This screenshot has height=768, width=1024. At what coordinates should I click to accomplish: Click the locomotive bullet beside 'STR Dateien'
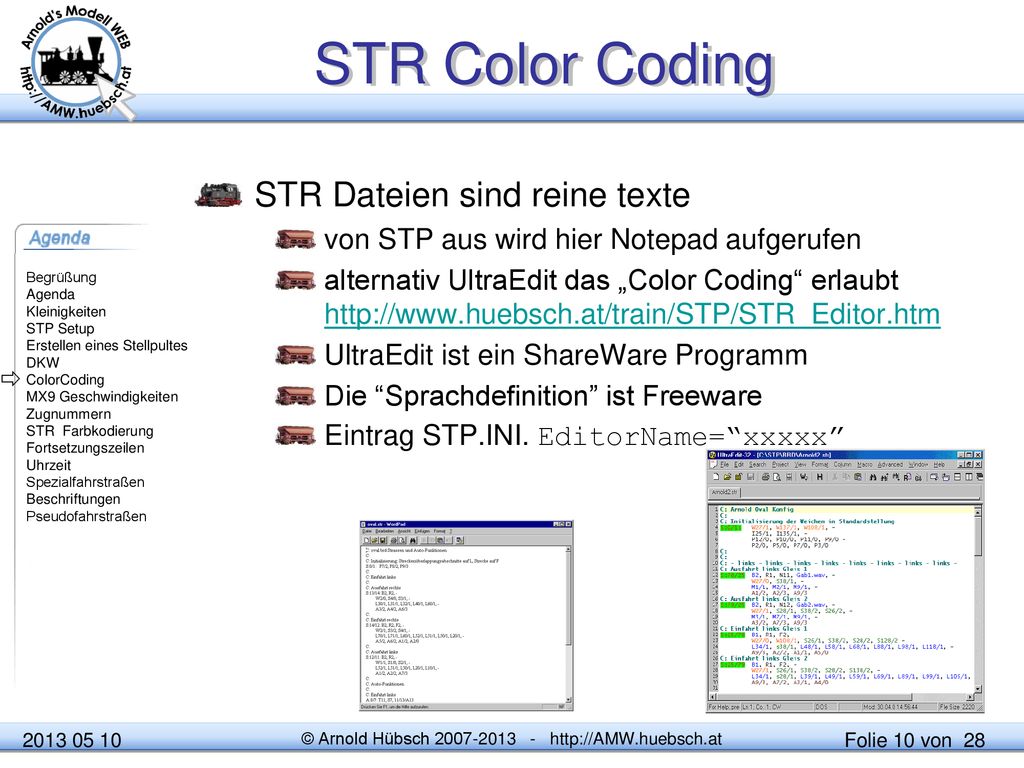tap(219, 195)
